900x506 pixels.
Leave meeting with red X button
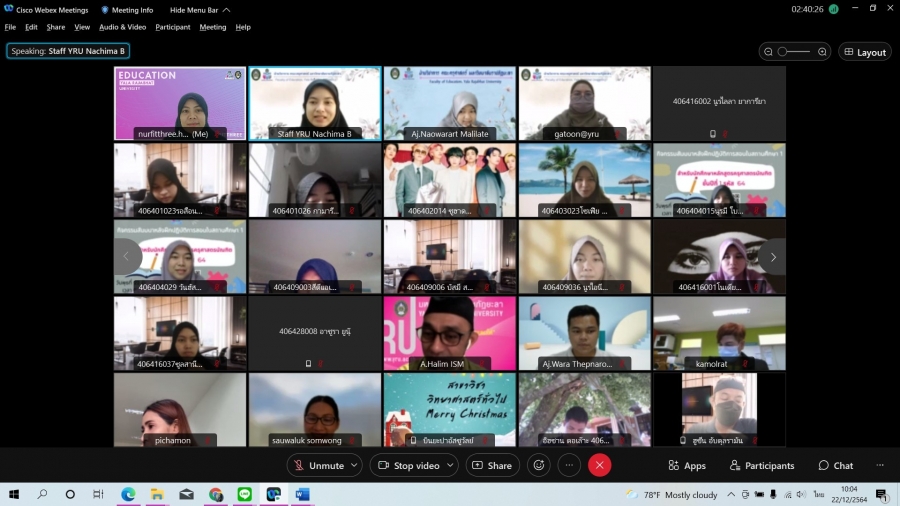[599, 465]
